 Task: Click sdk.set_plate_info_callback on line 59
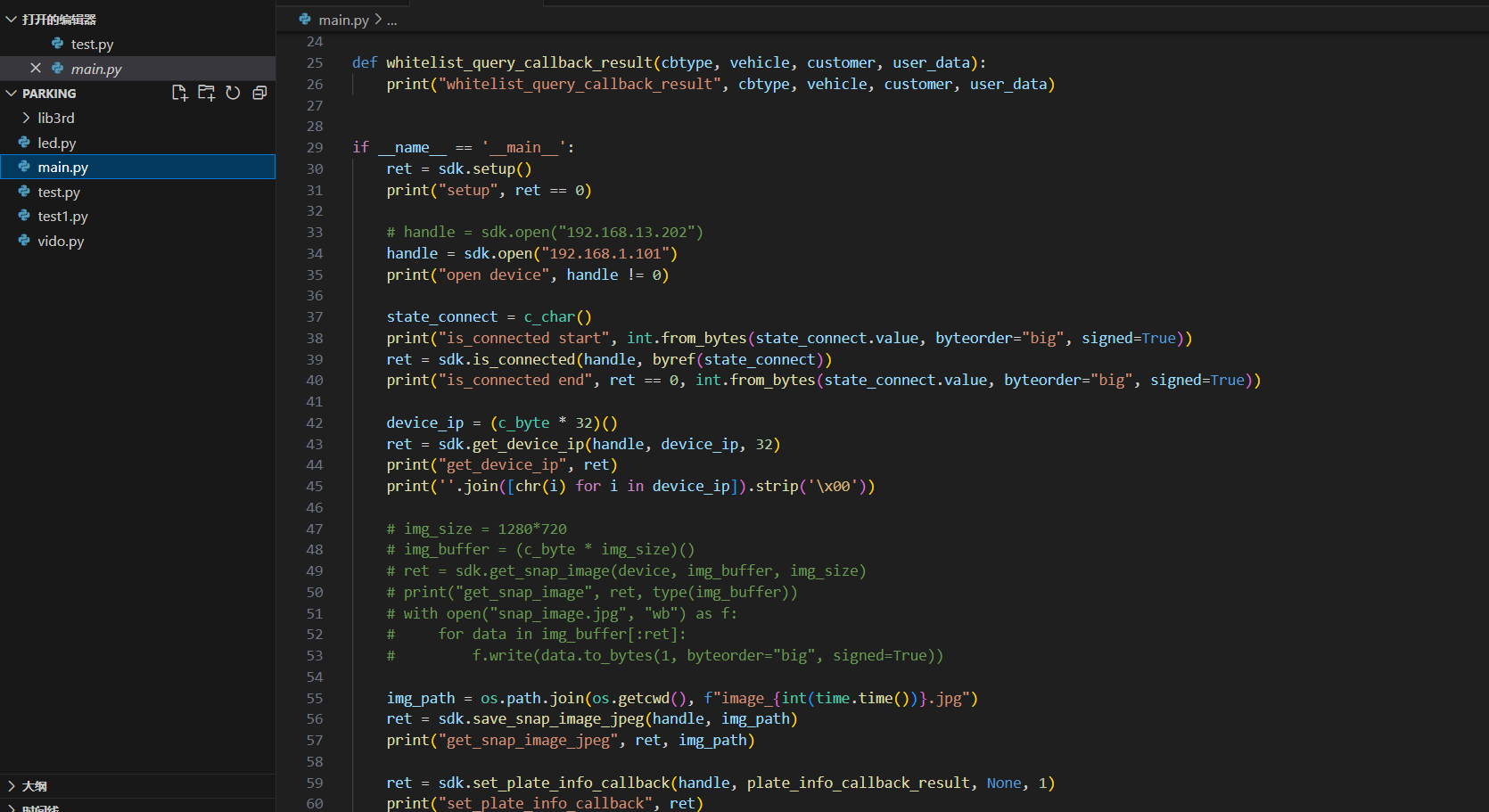tap(554, 783)
